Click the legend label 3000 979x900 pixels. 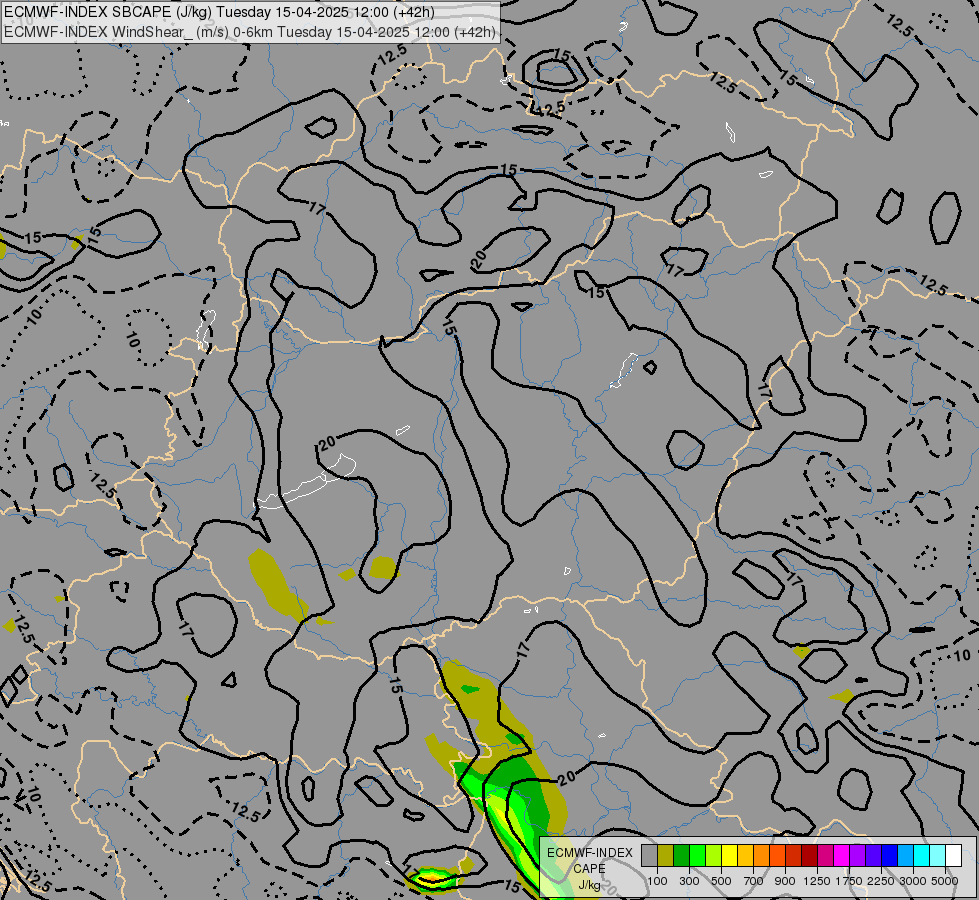[x=913, y=881]
